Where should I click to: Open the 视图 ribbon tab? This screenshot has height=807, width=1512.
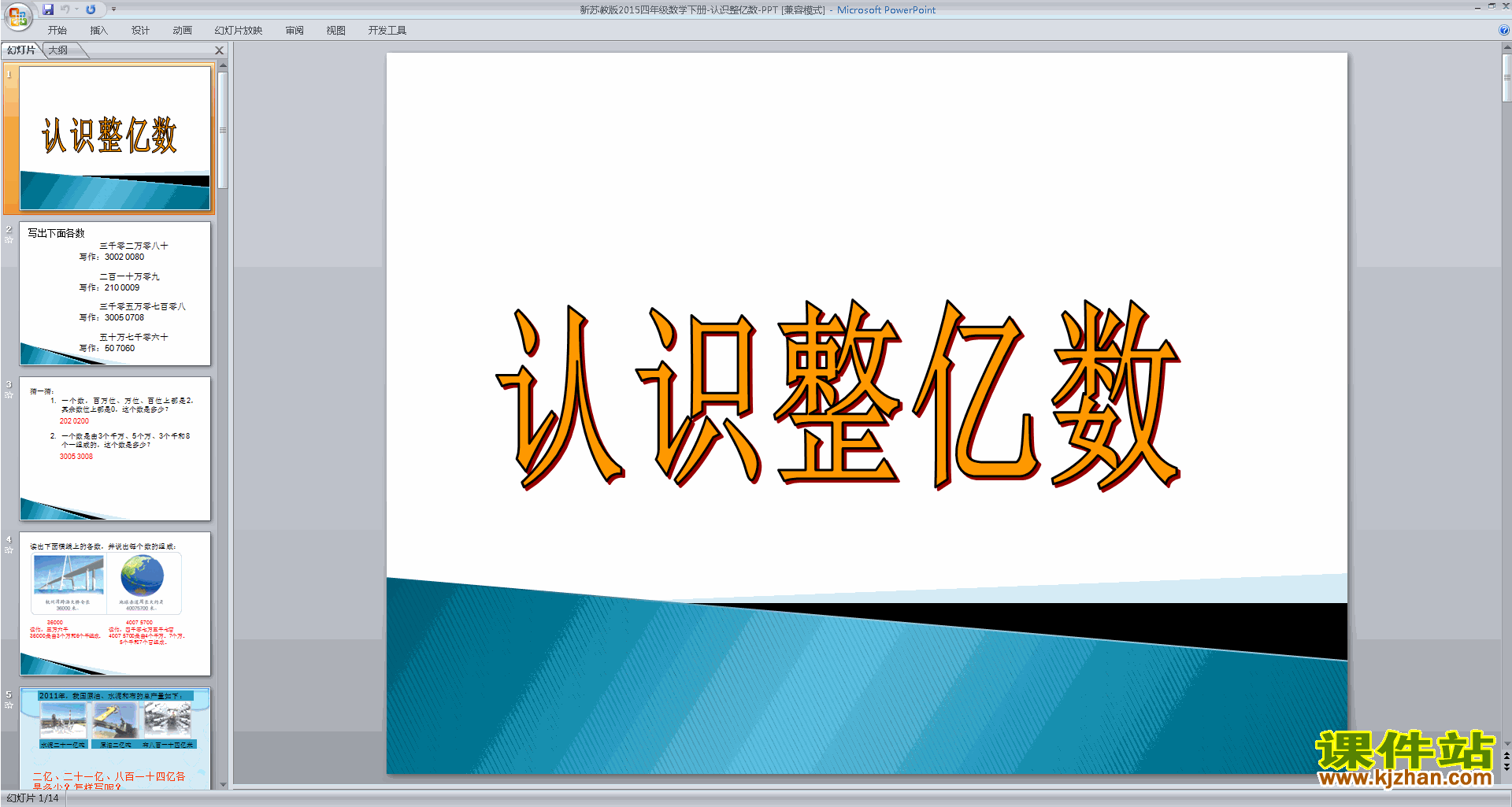coord(336,31)
